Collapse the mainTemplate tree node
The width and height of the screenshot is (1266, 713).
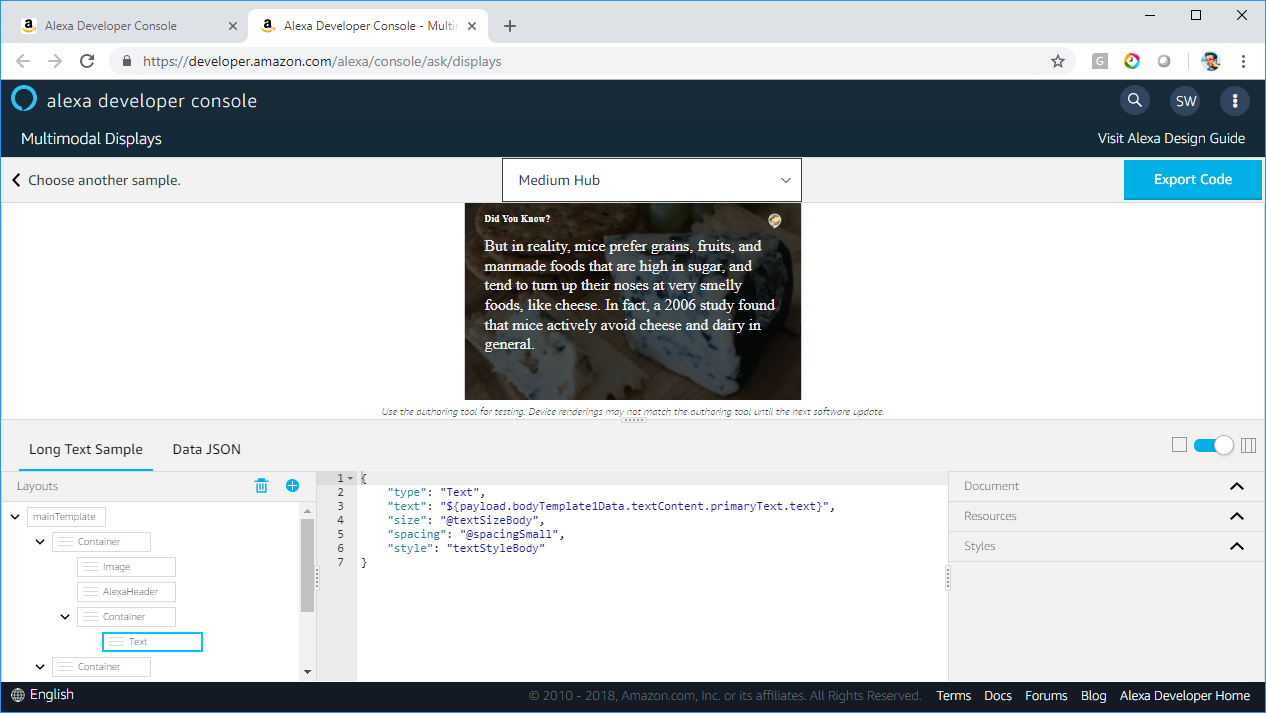pos(16,517)
